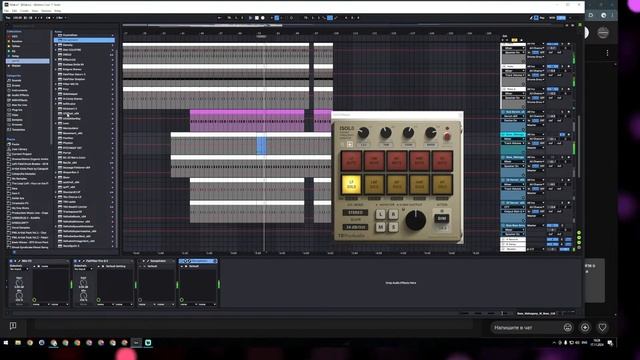The image size is (640, 360).
Task: Toggle the topmost green section button in the mixer
Action: click(579, 233)
